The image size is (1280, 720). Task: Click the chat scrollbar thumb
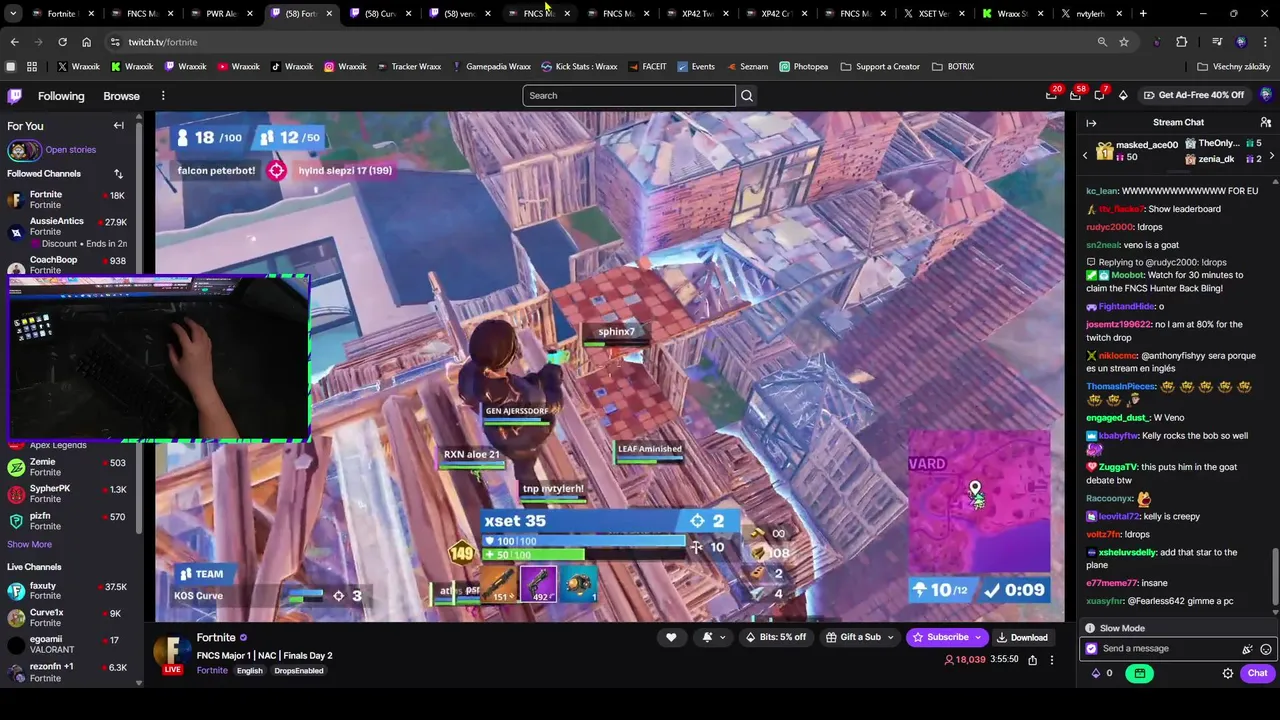click(1274, 578)
